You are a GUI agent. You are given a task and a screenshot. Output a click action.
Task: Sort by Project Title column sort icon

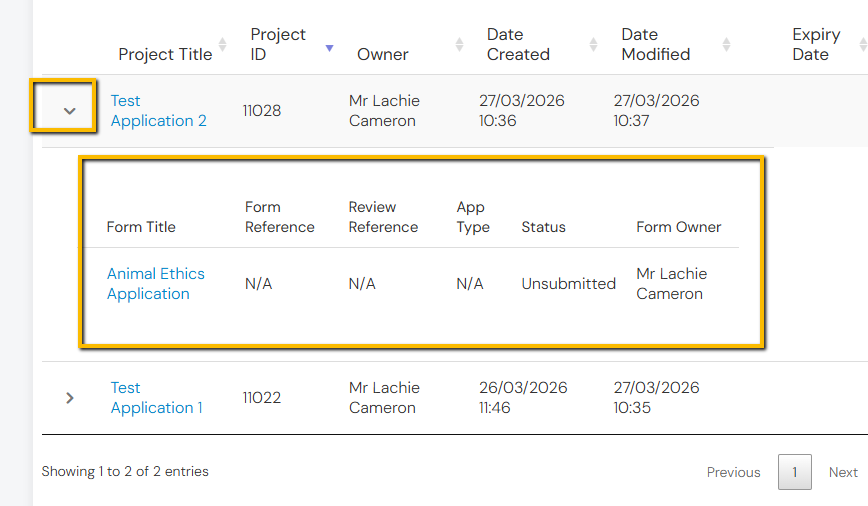tap(222, 44)
